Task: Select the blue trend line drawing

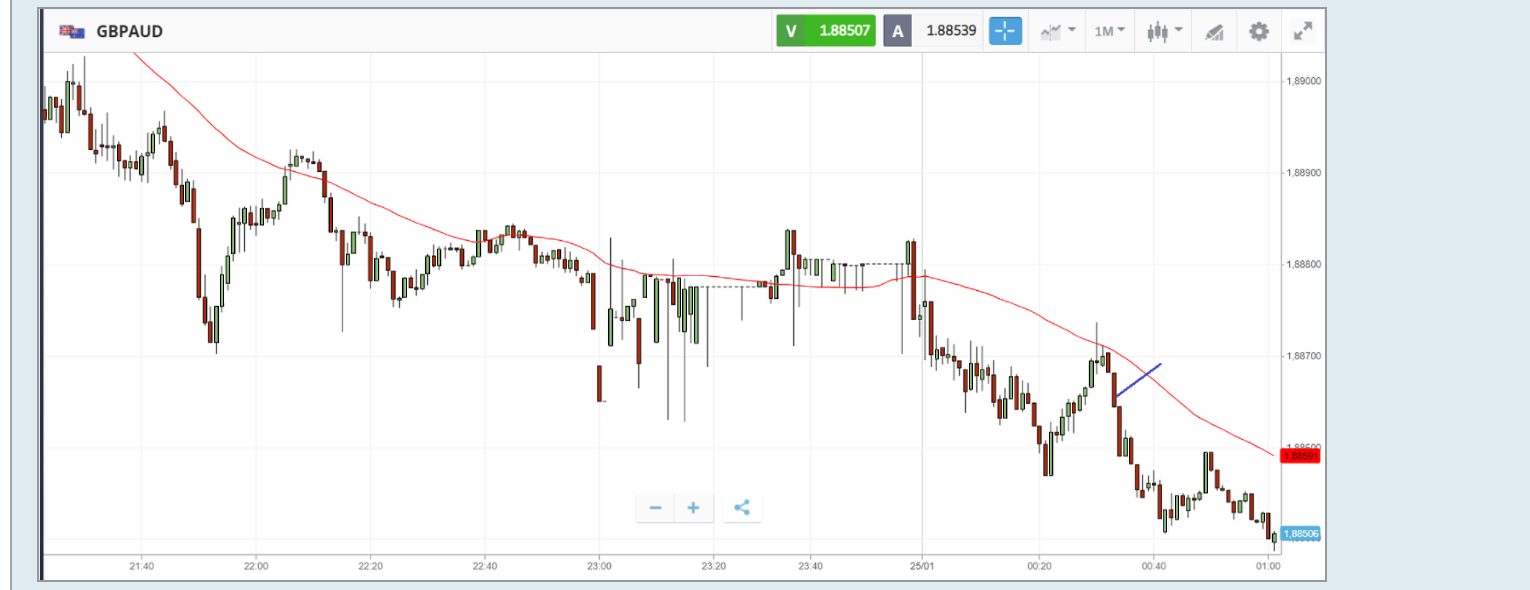Action: click(1138, 380)
